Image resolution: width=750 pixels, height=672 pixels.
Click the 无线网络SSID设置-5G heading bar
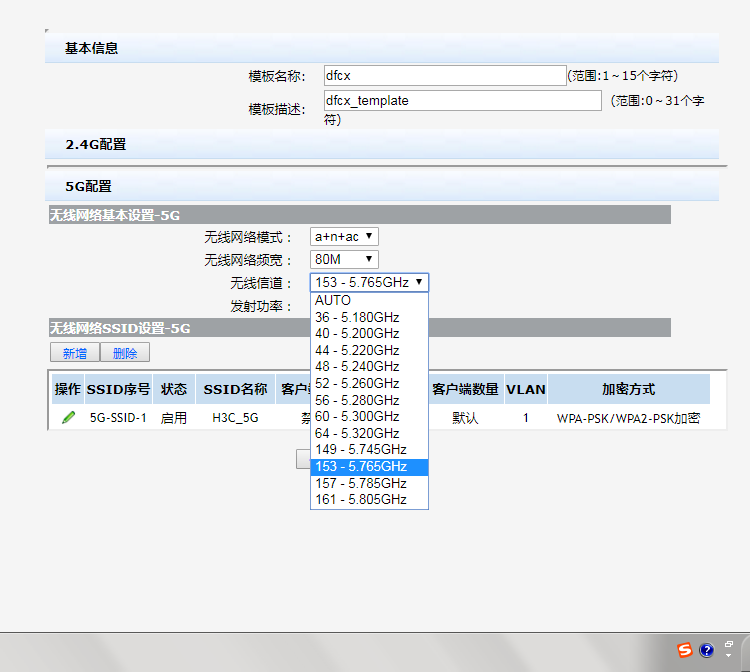click(x=360, y=328)
